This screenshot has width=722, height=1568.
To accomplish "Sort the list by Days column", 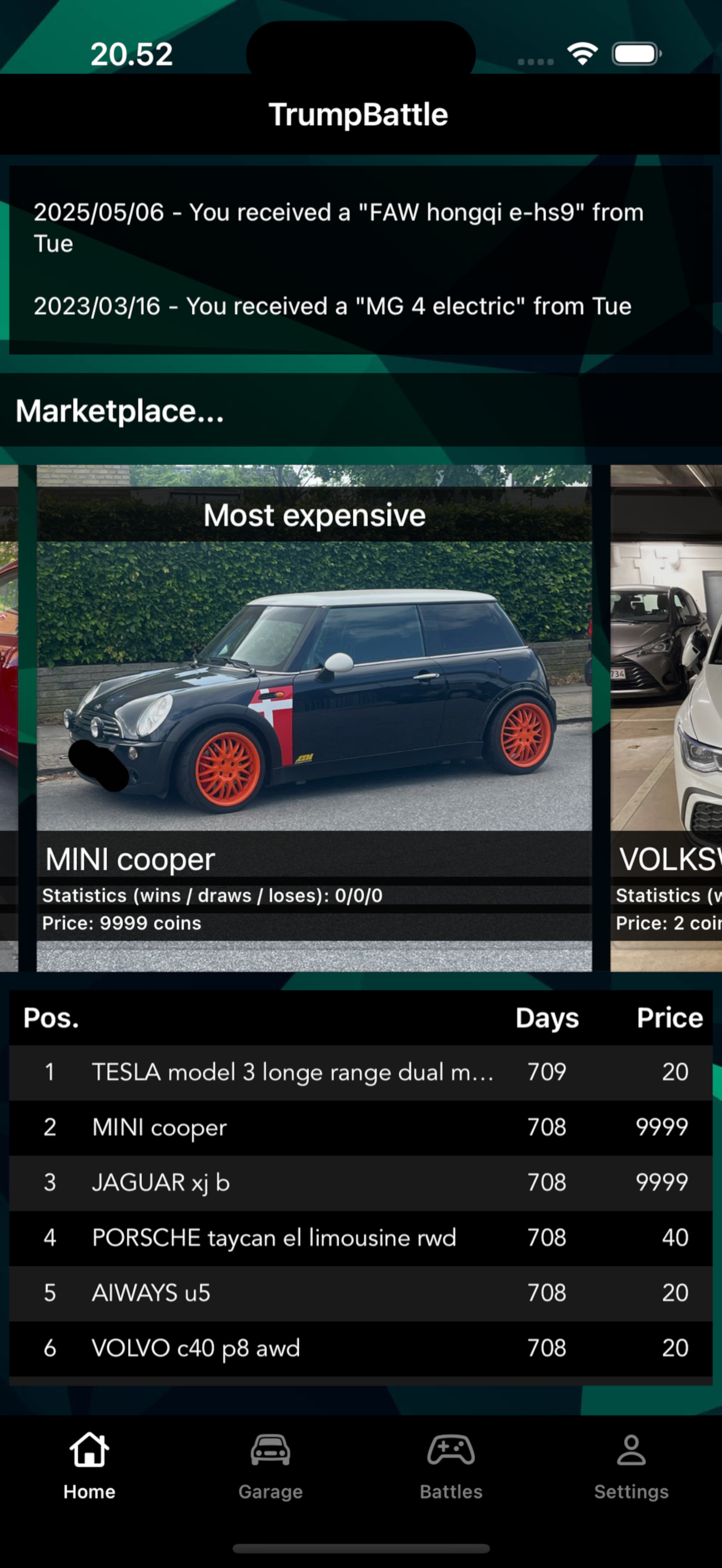I will pos(546,1018).
